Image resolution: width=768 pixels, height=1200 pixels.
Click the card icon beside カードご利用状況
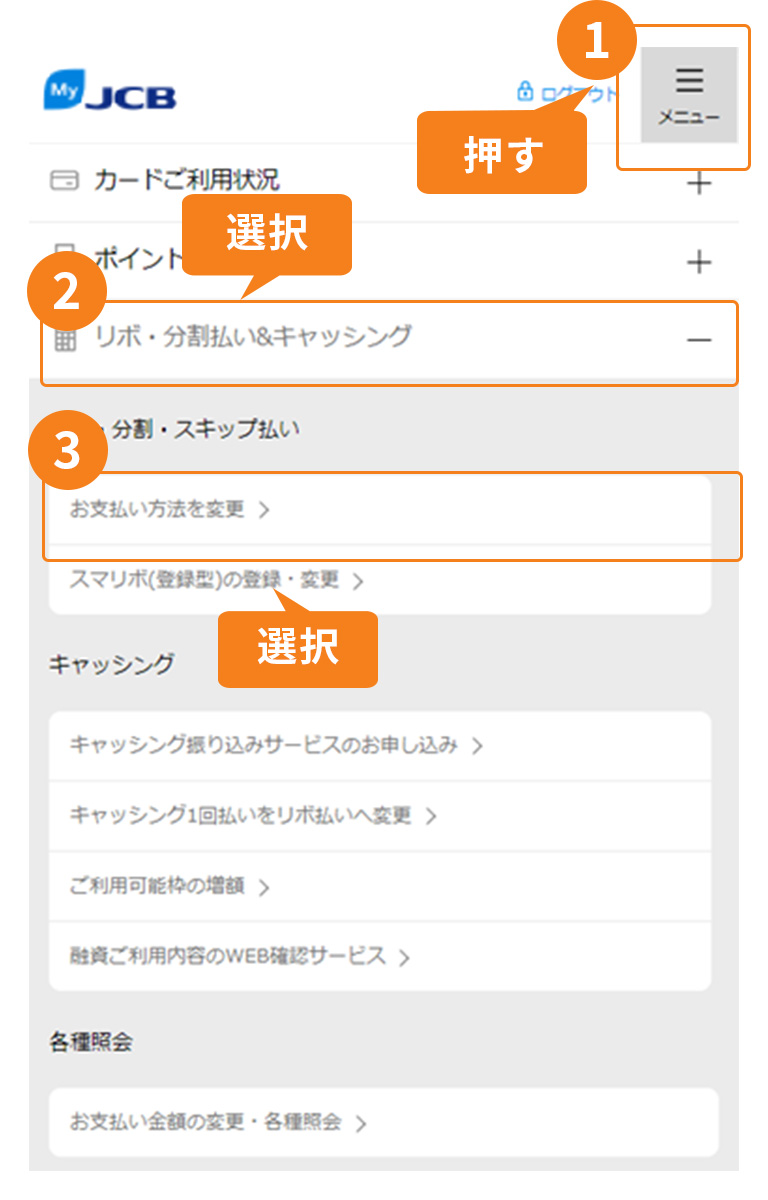(64, 181)
